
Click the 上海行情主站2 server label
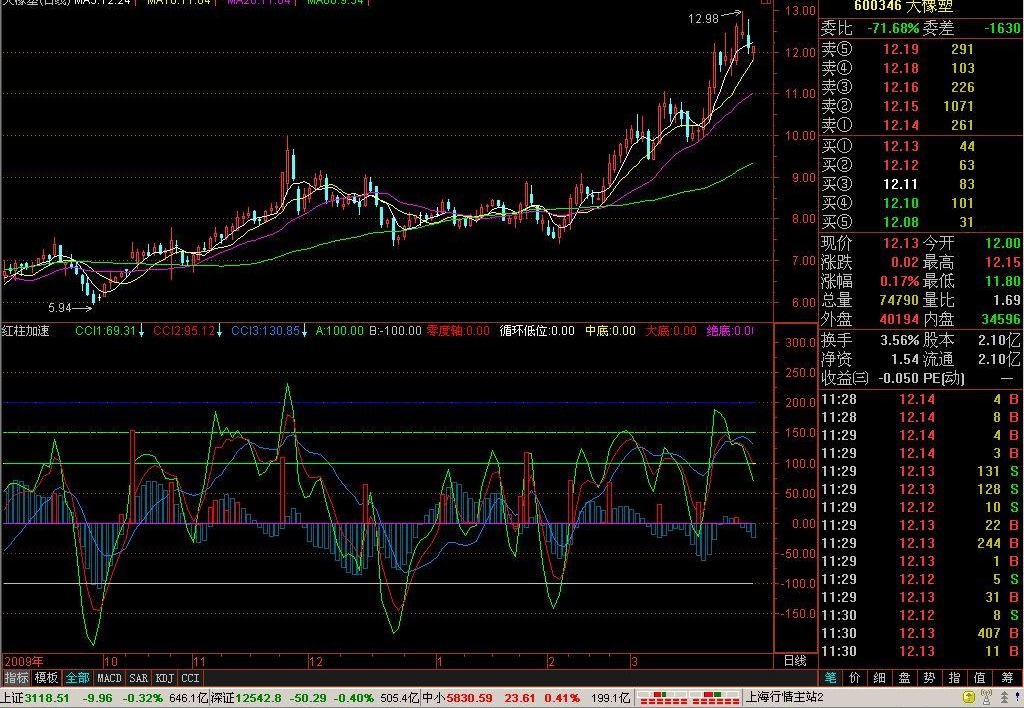tap(784, 698)
